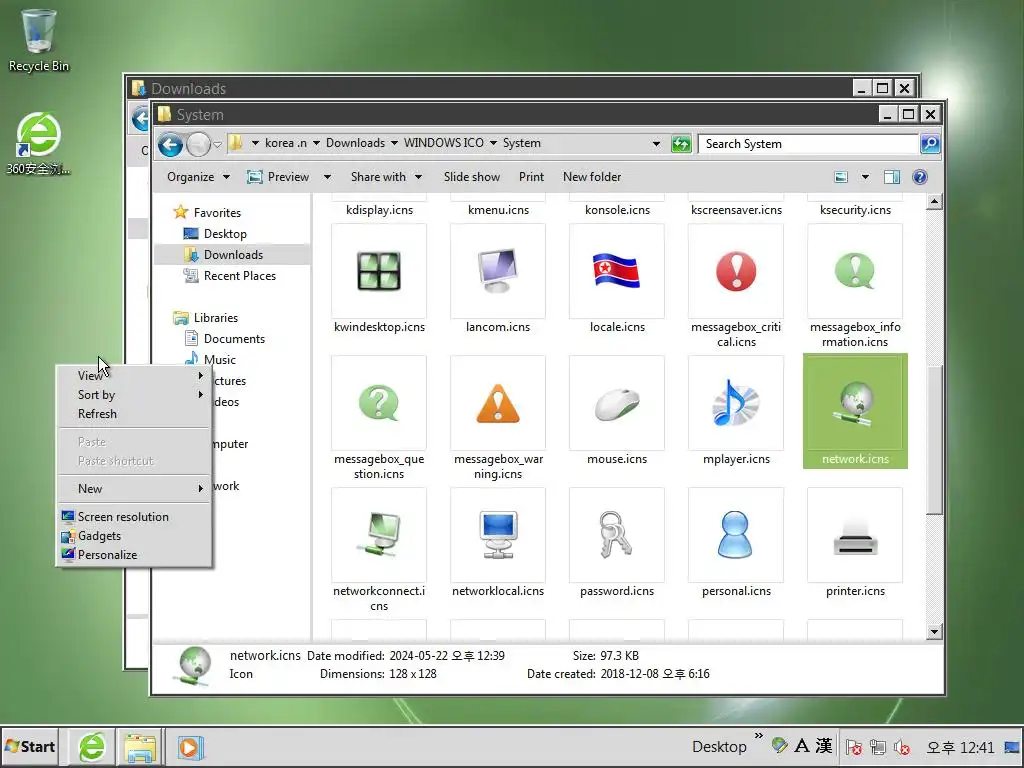This screenshot has width=1024, height=768.
Task: Expand the WINDOWS ICO breadcrumb arrow
Action: pos(493,143)
